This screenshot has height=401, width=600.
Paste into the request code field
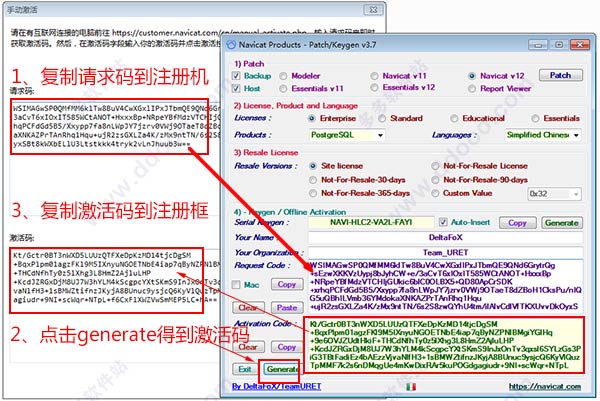click(x=287, y=308)
